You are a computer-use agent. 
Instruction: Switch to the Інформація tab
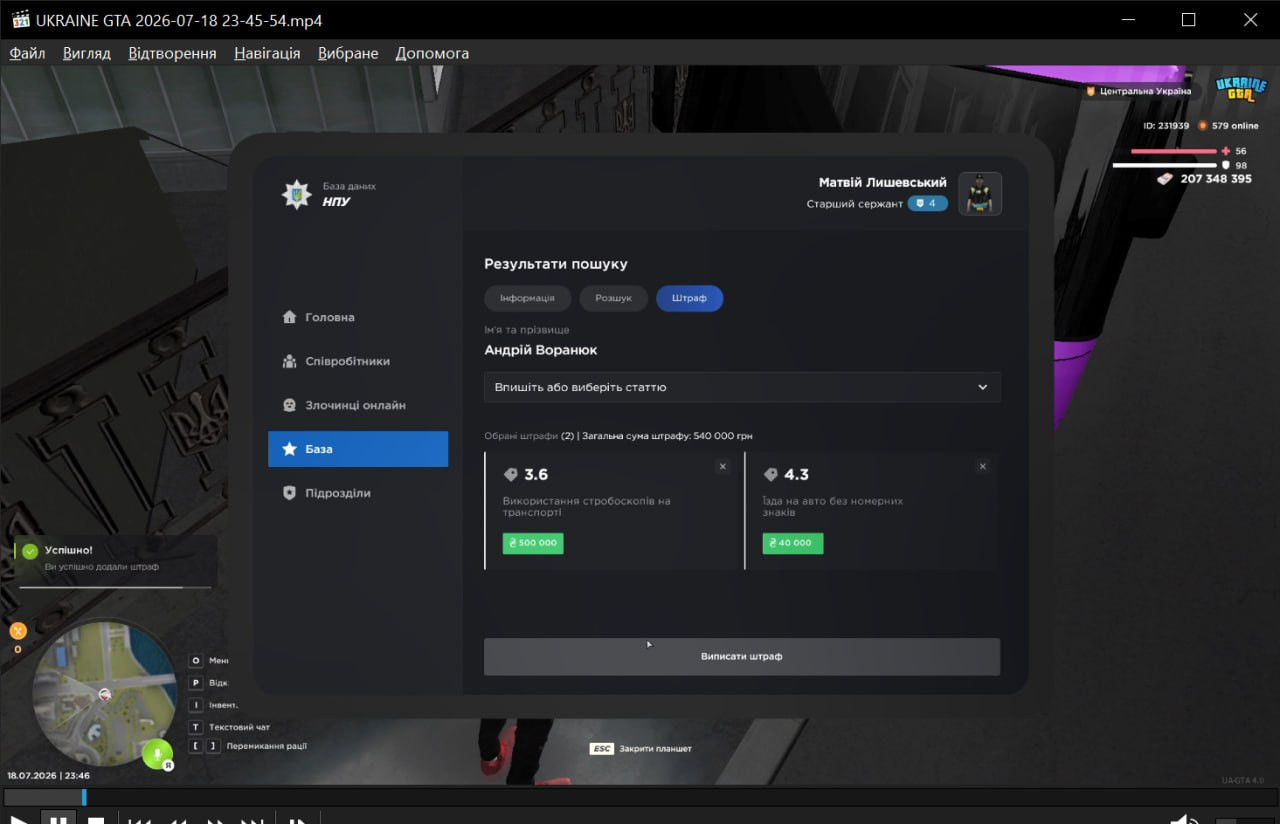[528, 298]
